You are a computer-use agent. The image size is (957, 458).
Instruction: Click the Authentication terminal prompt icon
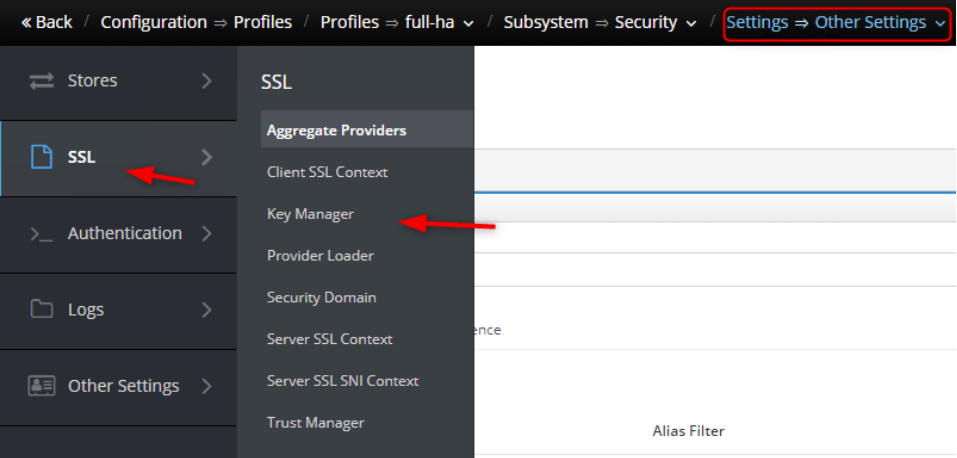pyautogui.click(x=41, y=234)
